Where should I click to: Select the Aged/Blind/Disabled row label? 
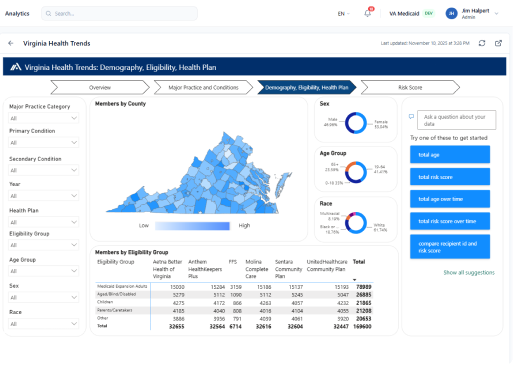tap(116, 294)
